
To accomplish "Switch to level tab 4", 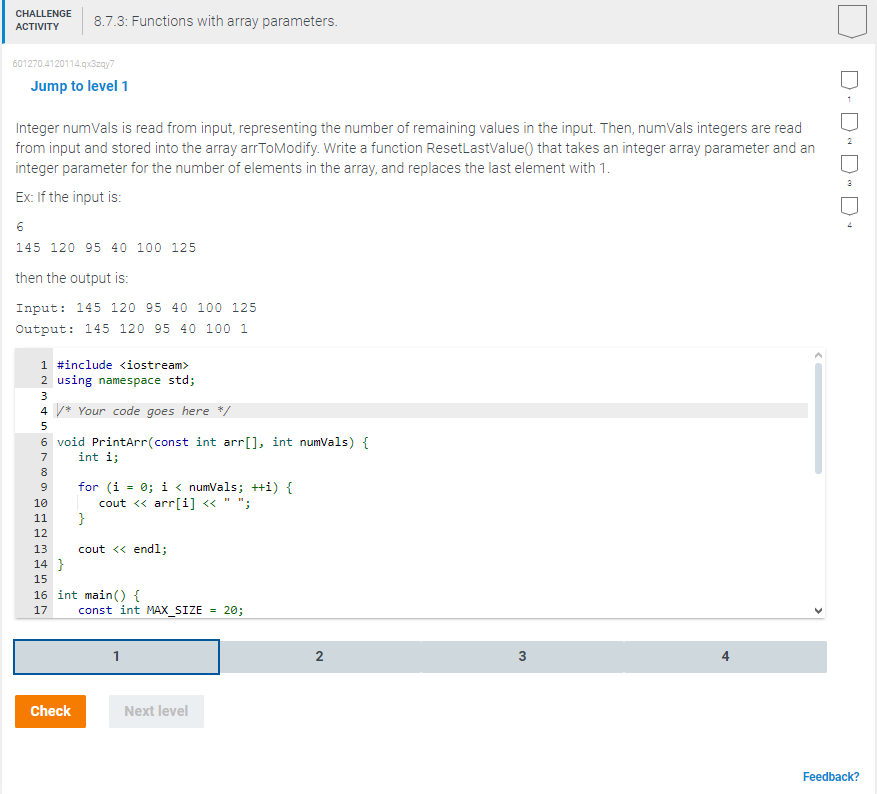I will 725,657.
